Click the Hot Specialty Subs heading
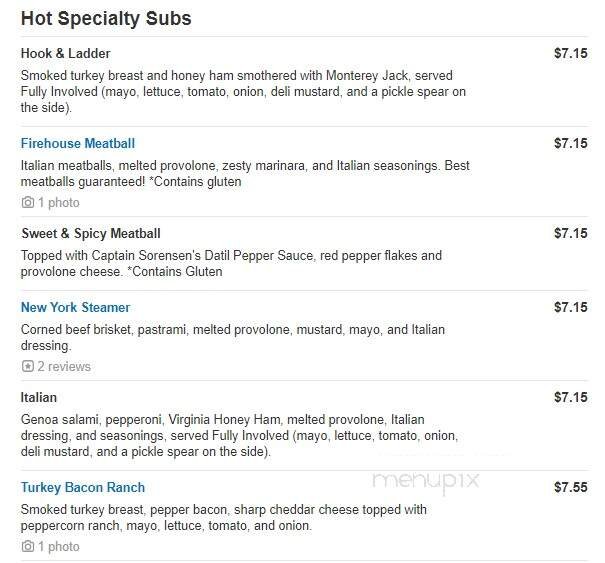The image size is (605, 563). tap(106, 19)
